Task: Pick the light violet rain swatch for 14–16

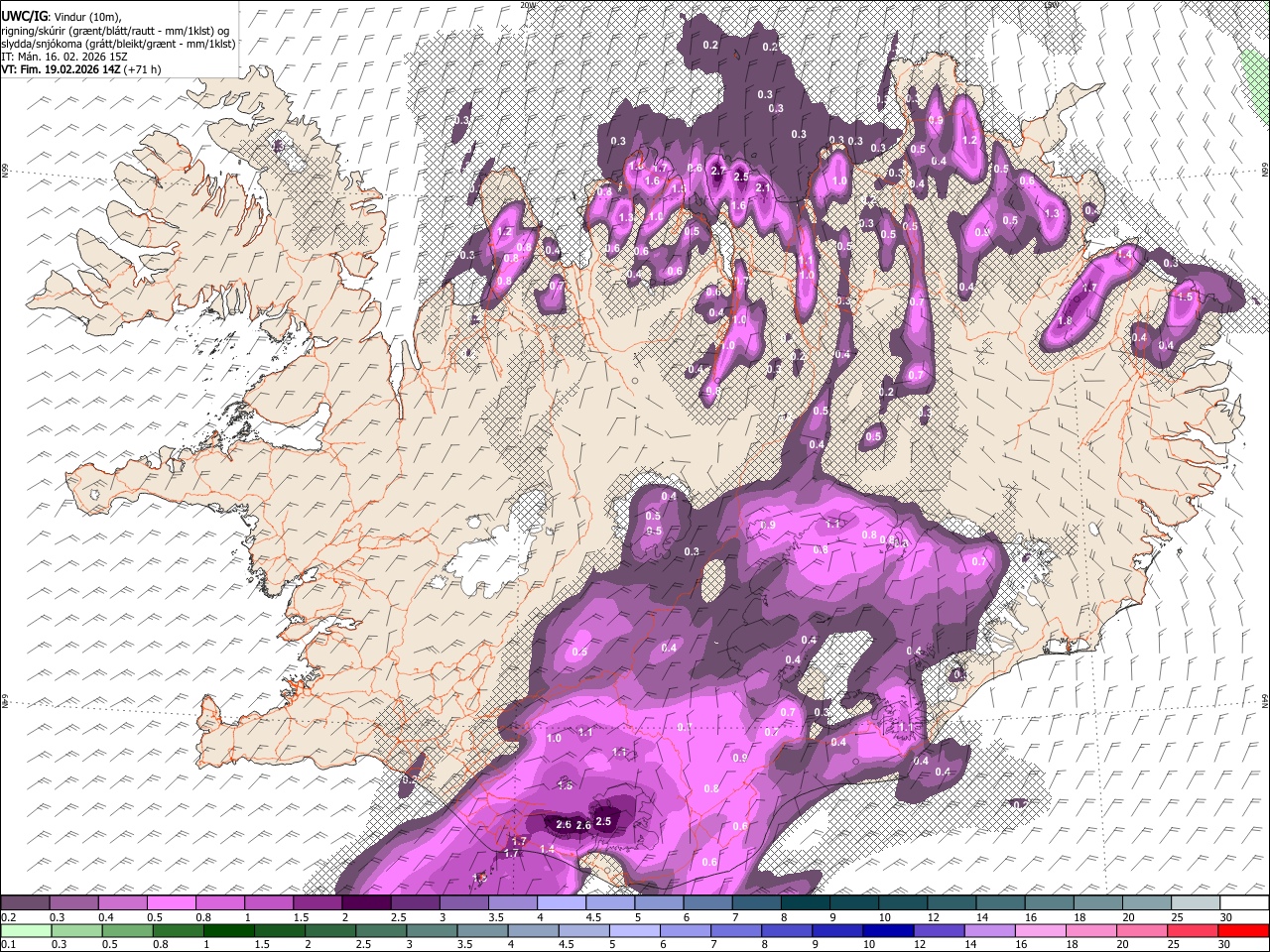Action: (x=991, y=930)
